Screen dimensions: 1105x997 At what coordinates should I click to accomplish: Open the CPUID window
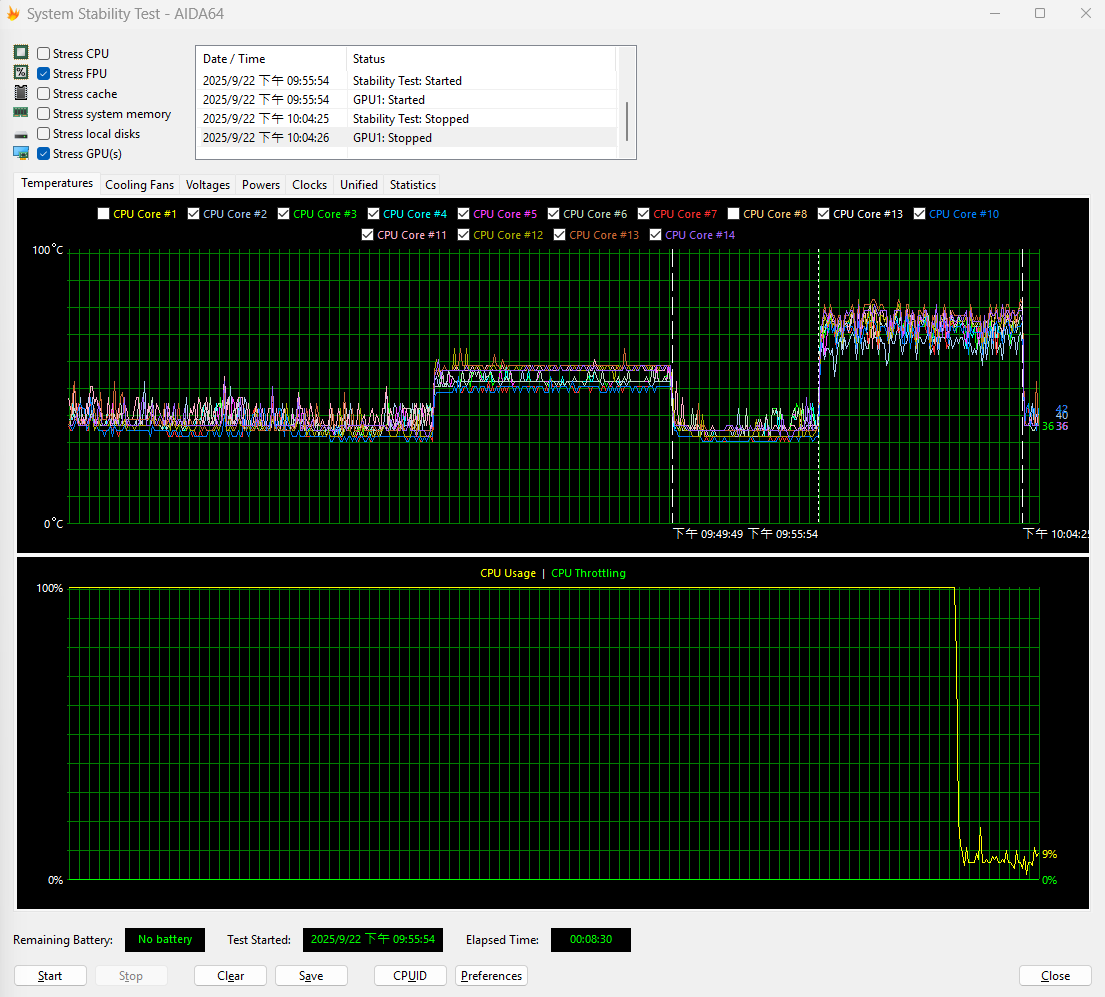(x=410, y=976)
